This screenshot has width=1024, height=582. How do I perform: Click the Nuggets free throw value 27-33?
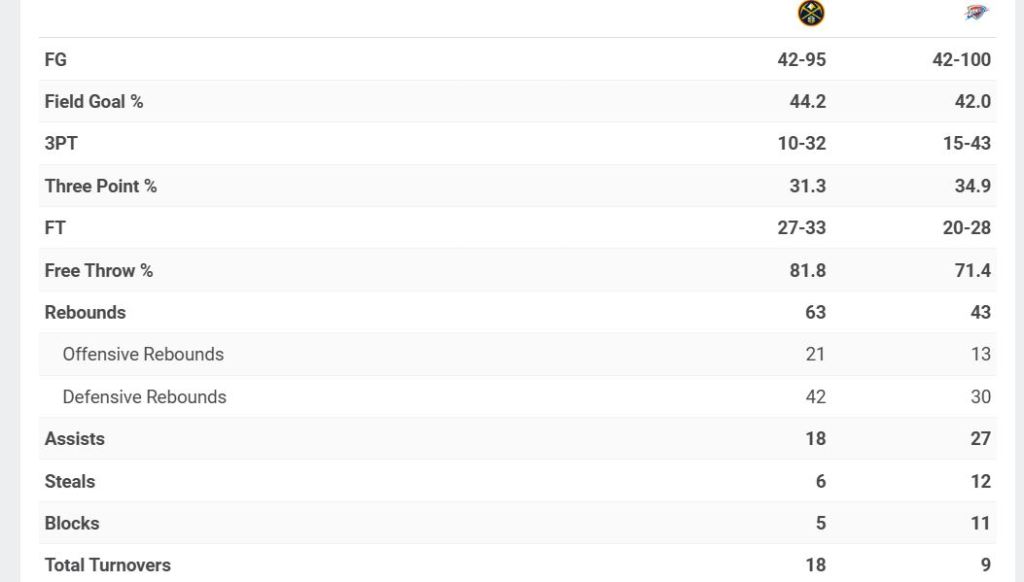pos(802,228)
